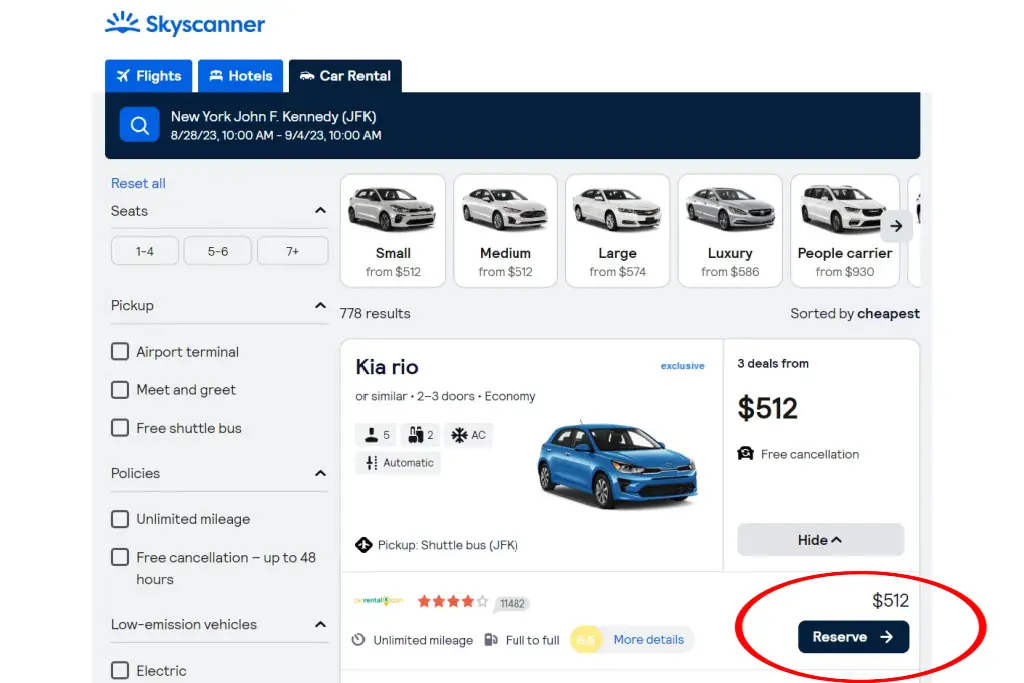Click the Reset all link
The image size is (1024, 683).
click(x=138, y=183)
